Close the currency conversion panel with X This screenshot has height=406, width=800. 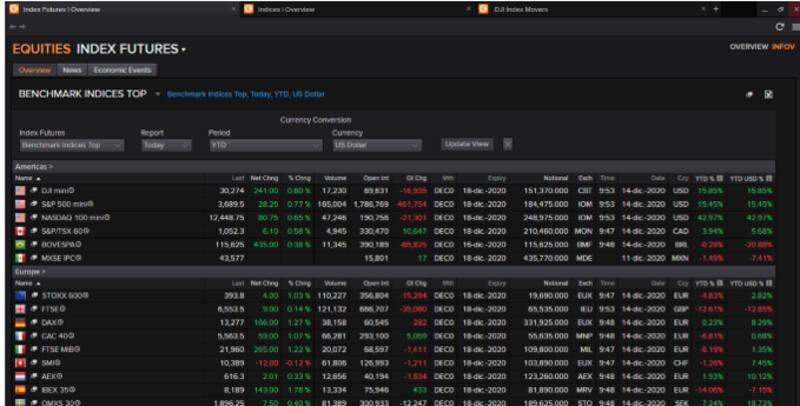(507, 144)
